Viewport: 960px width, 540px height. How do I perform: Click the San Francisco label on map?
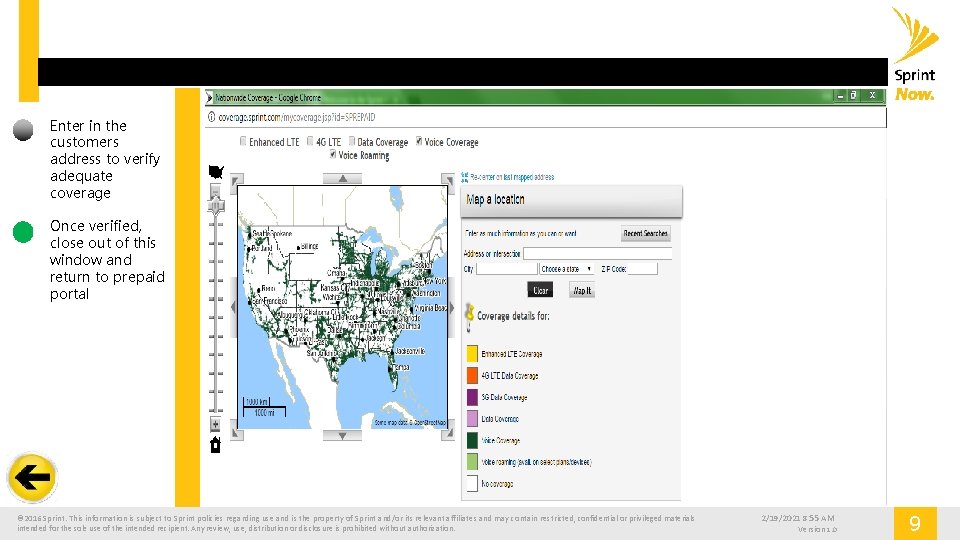coord(270,301)
